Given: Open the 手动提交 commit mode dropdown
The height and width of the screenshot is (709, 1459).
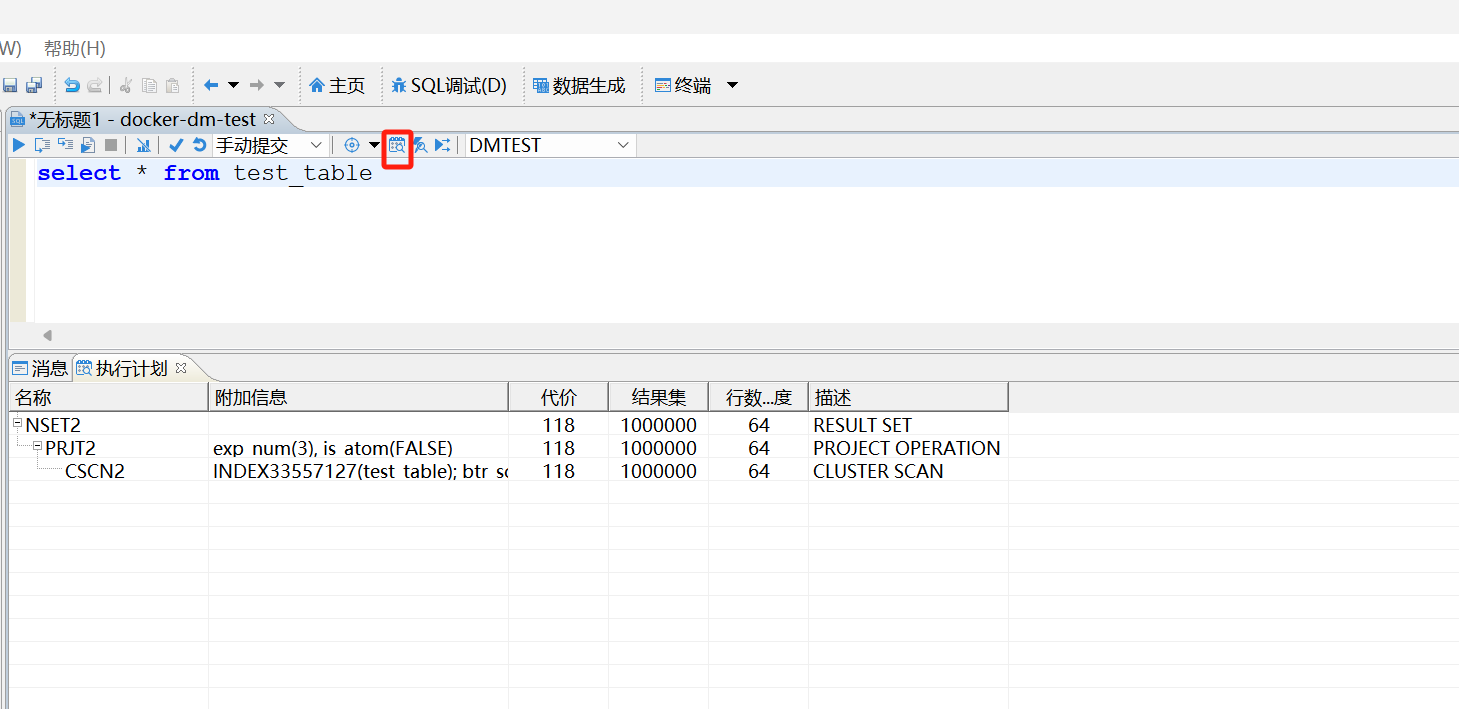Looking at the screenshot, I should point(270,145).
